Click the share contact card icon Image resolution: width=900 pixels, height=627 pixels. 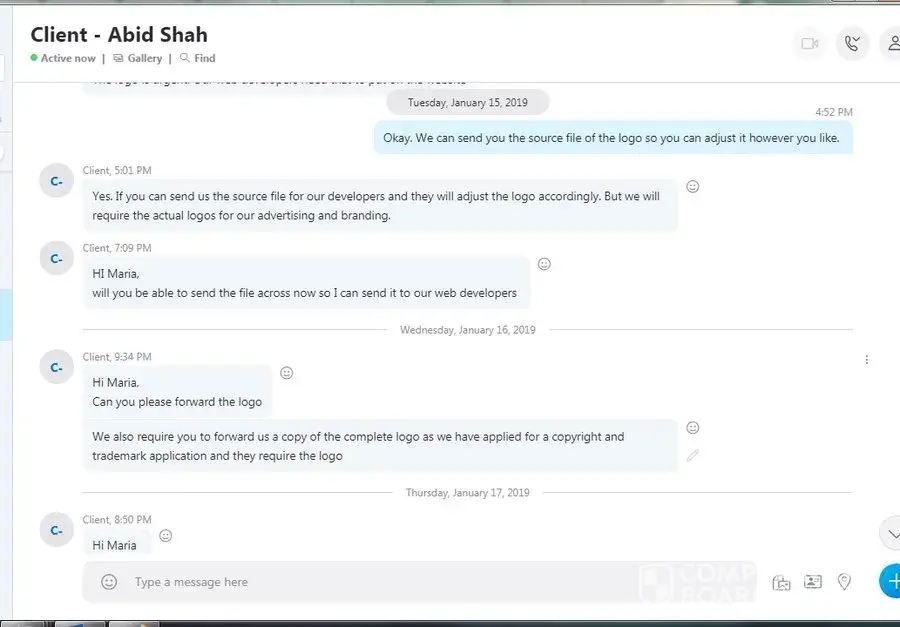[x=813, y=582]
